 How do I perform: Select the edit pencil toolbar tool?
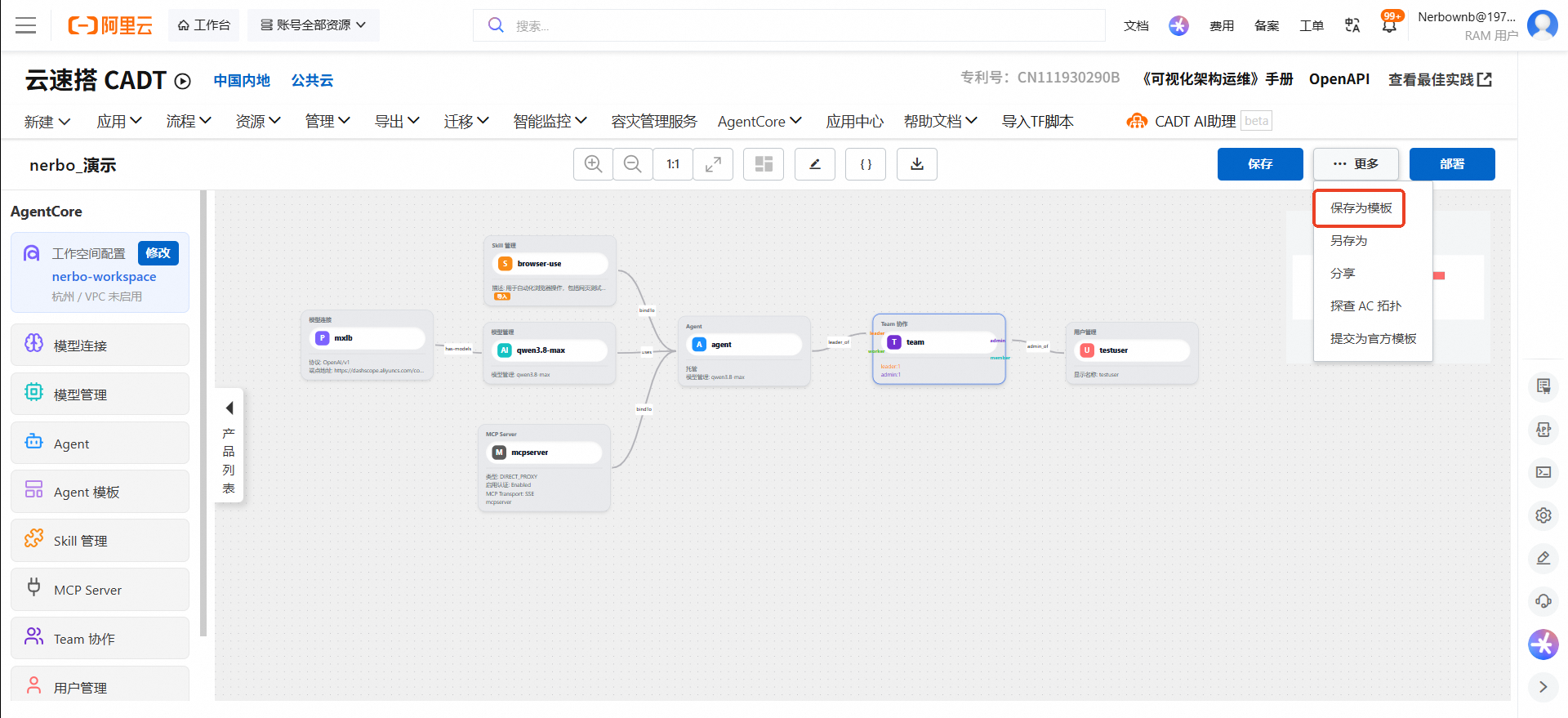(815, 164)
